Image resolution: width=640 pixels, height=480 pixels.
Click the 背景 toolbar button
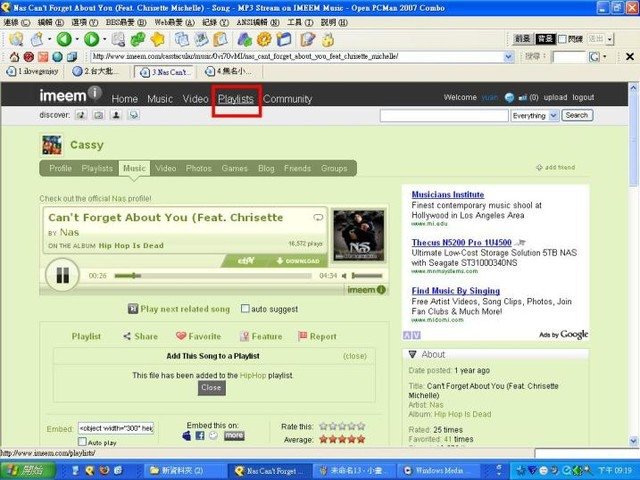tap(545, 39)
